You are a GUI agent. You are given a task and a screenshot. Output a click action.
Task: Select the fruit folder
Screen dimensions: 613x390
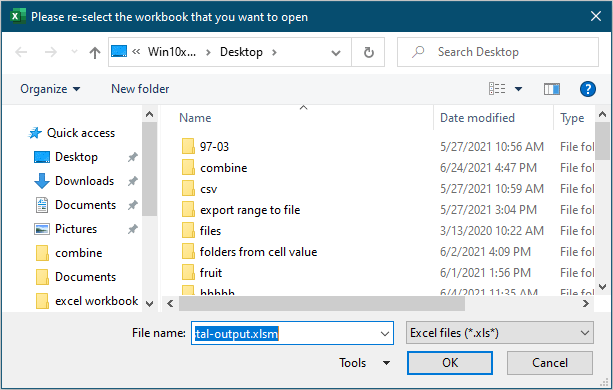[211, 273]
